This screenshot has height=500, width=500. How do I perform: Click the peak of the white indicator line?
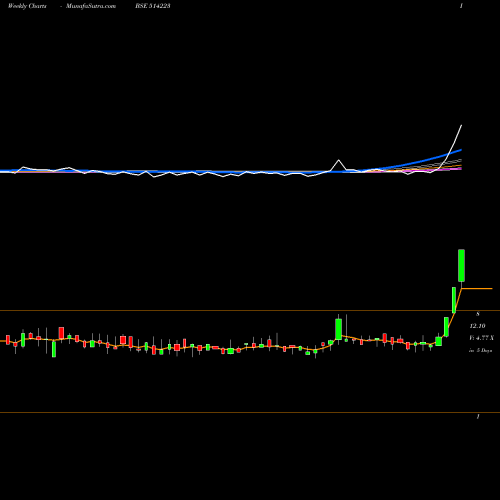pyautogui.click(x=462, y=125)
